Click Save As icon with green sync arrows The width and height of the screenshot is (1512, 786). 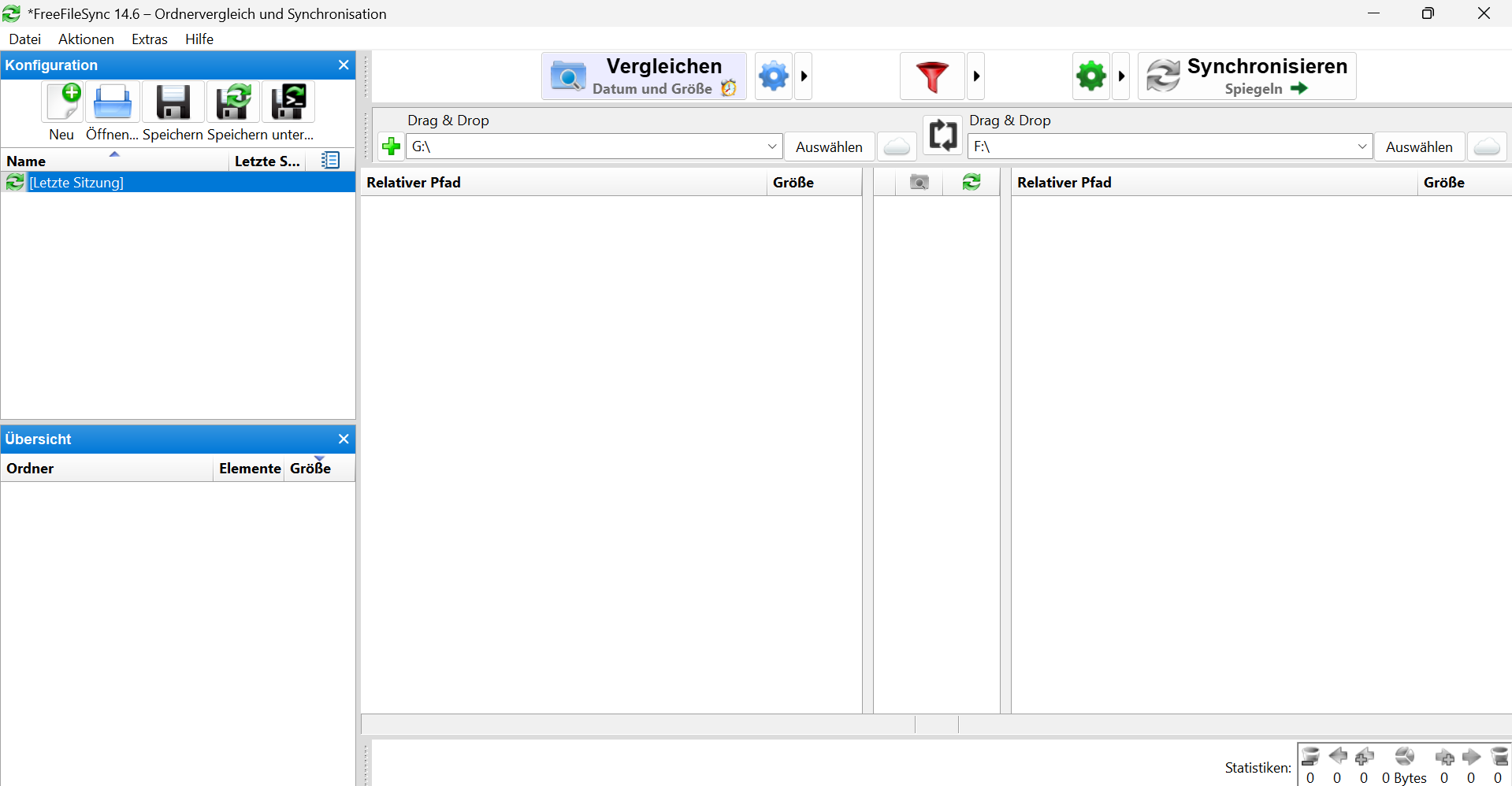coord(233,102)
